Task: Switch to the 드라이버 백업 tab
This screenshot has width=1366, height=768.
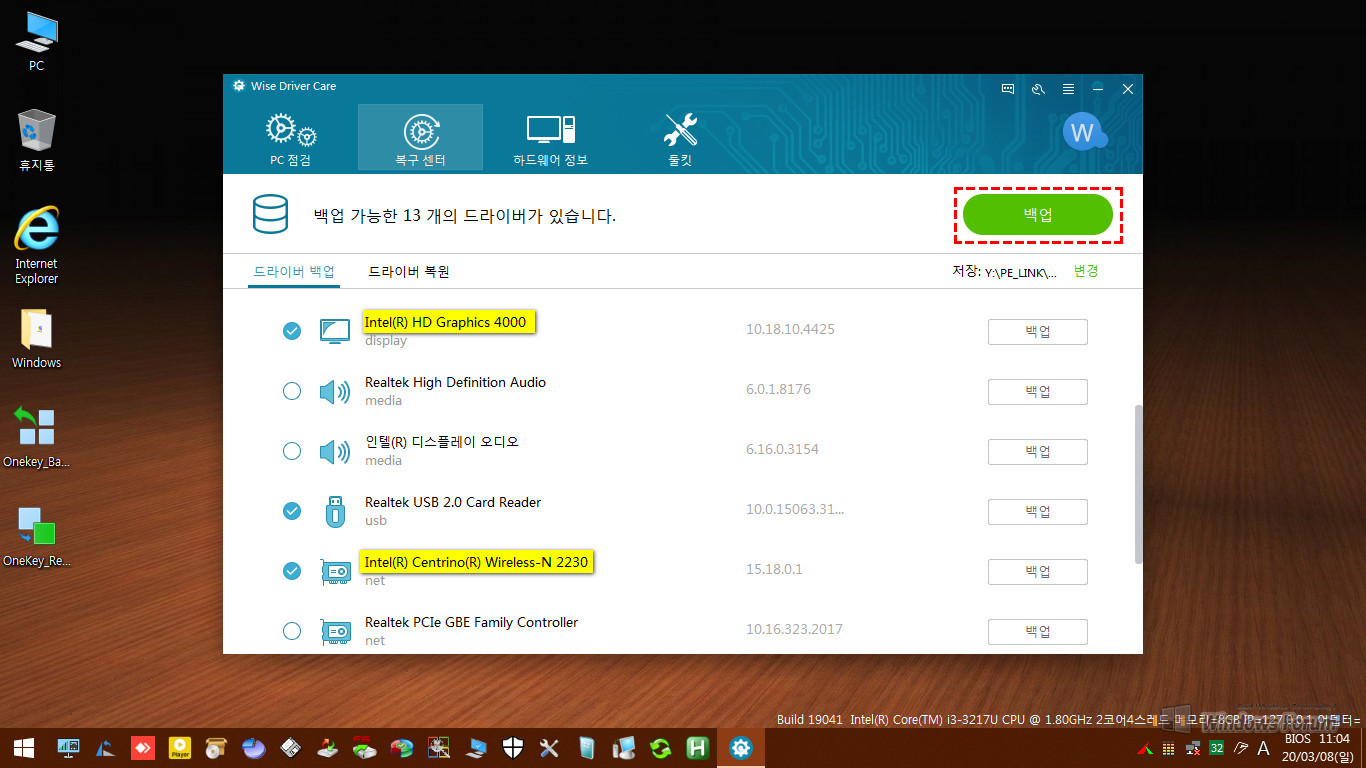Action: 294,271
